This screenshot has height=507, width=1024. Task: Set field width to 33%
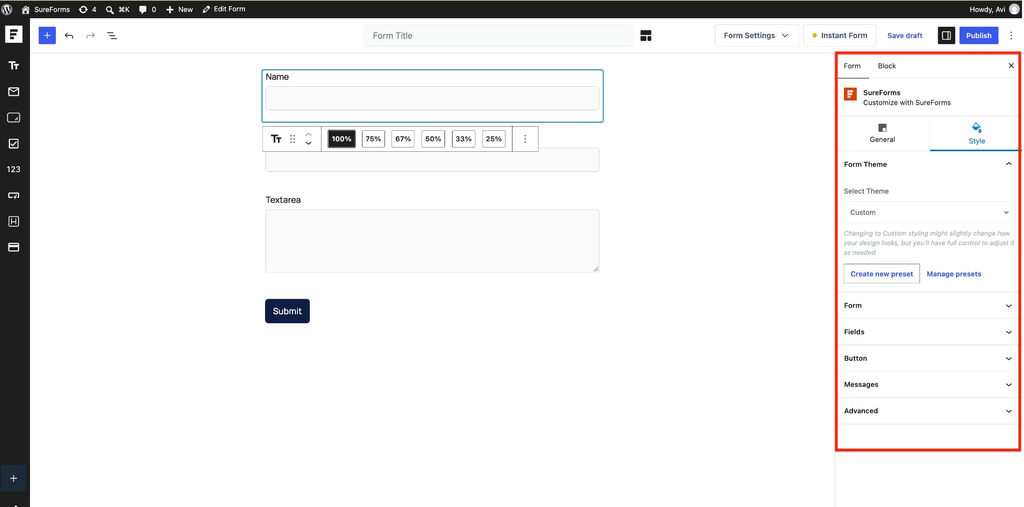click(463, 139)
